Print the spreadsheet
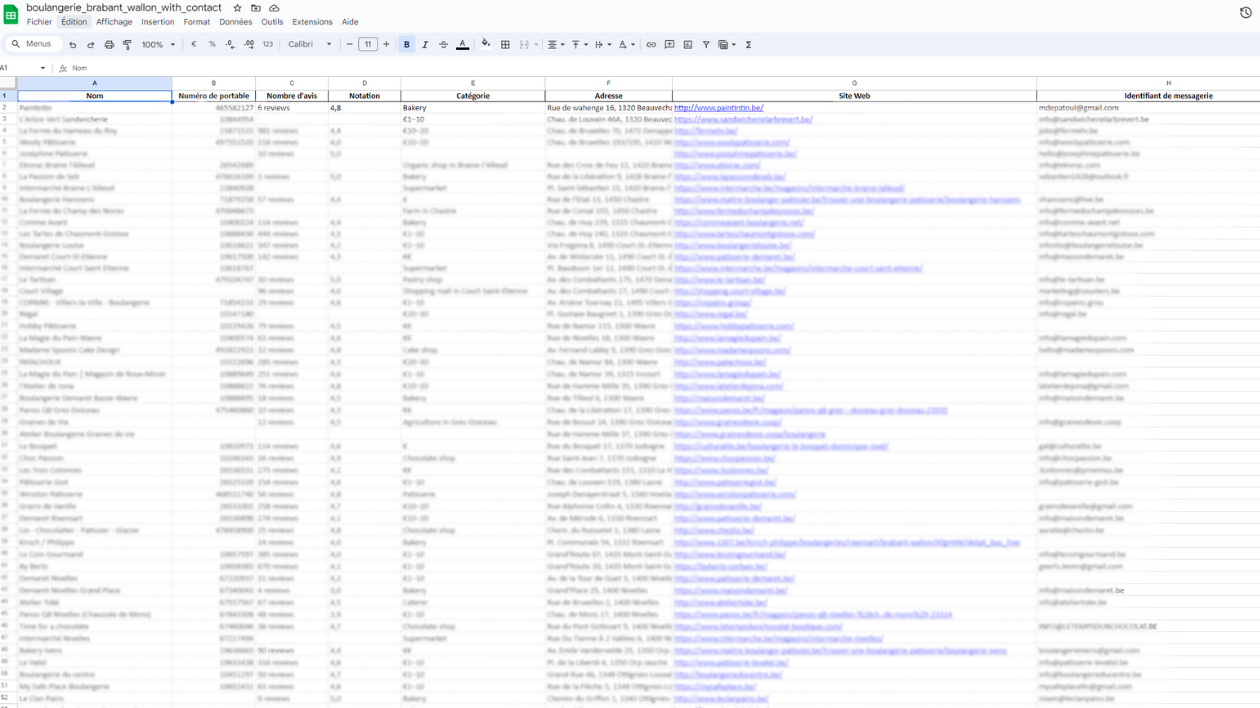The height and width of the screenshot is (708, 1260). [109, 45]
